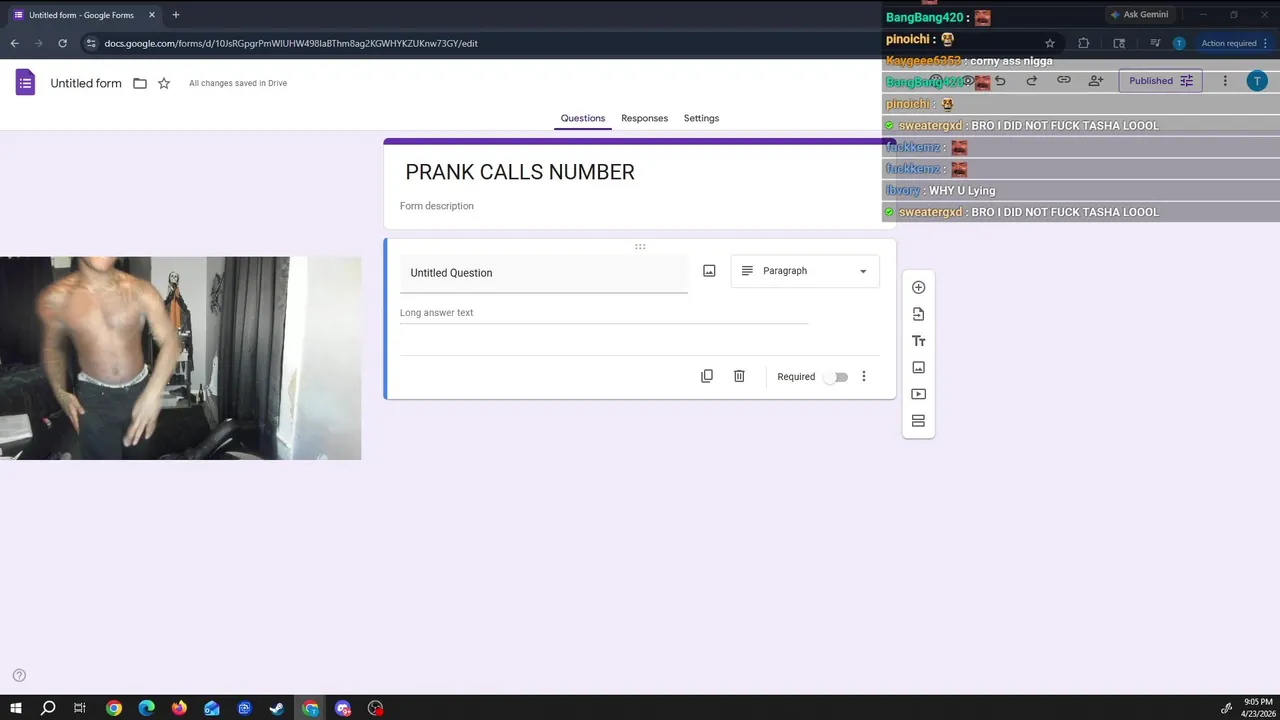The image size is (1280, 720).
Task: Open the help question-mark icon
Action: coord(19,675)
